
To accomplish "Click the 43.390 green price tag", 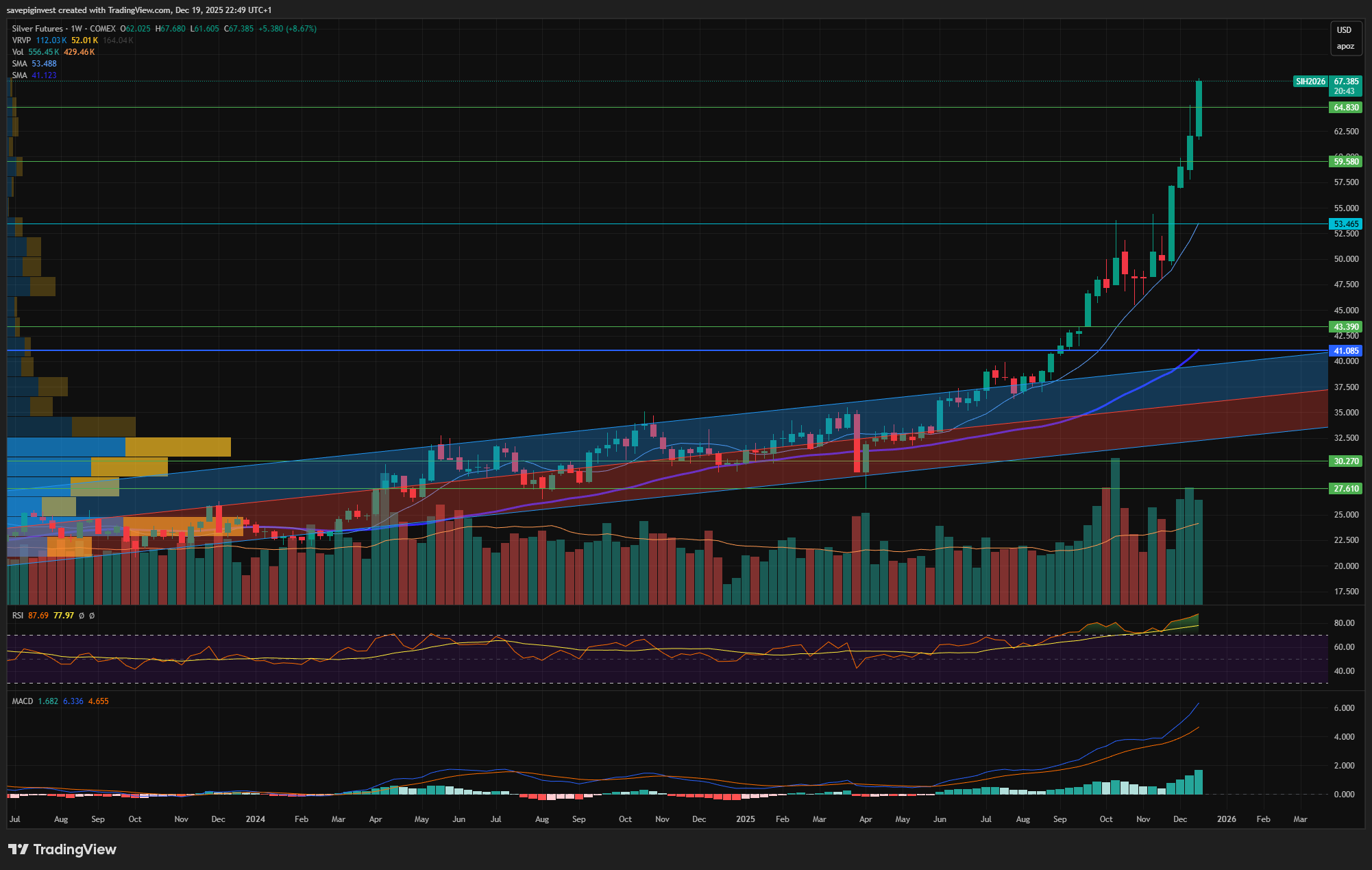I will click(1345, 327).
